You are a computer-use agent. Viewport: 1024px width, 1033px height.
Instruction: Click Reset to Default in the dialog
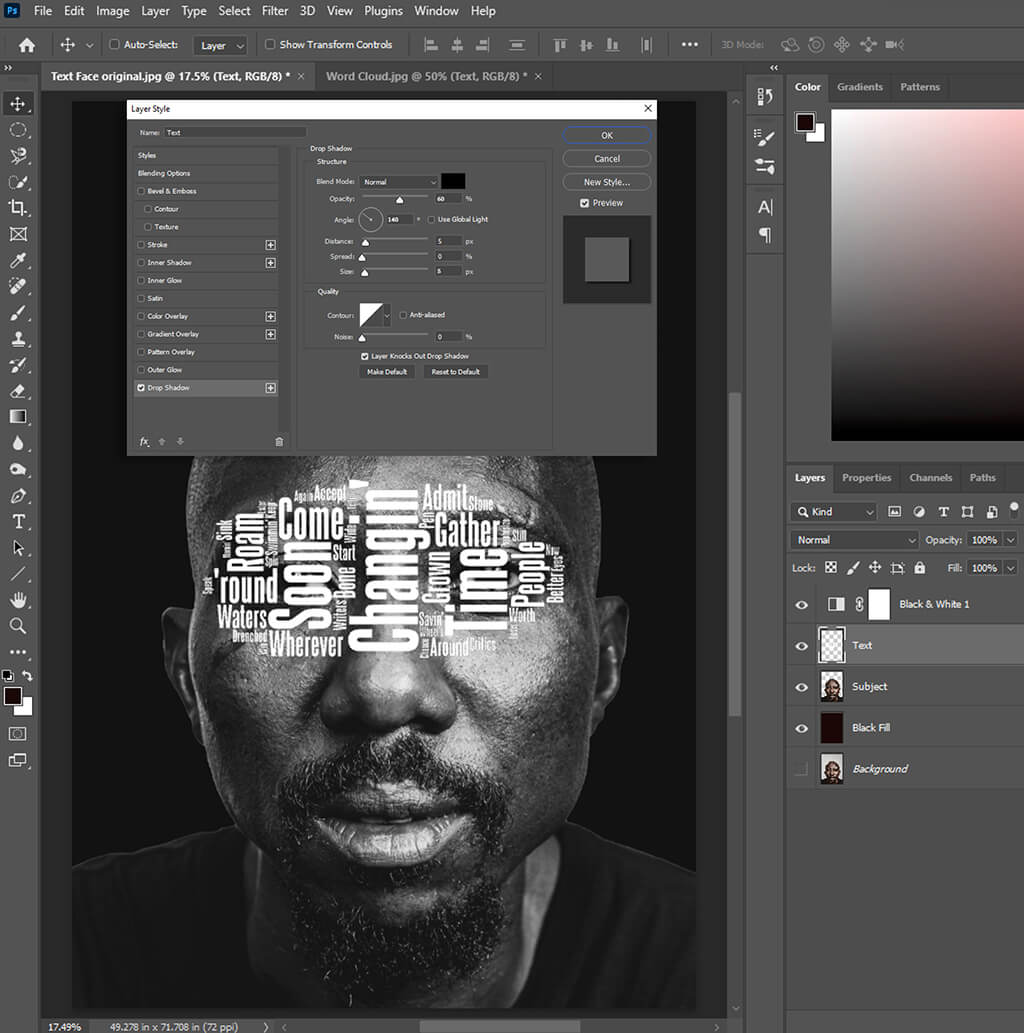pyautogui.click(x=455, y=371)
